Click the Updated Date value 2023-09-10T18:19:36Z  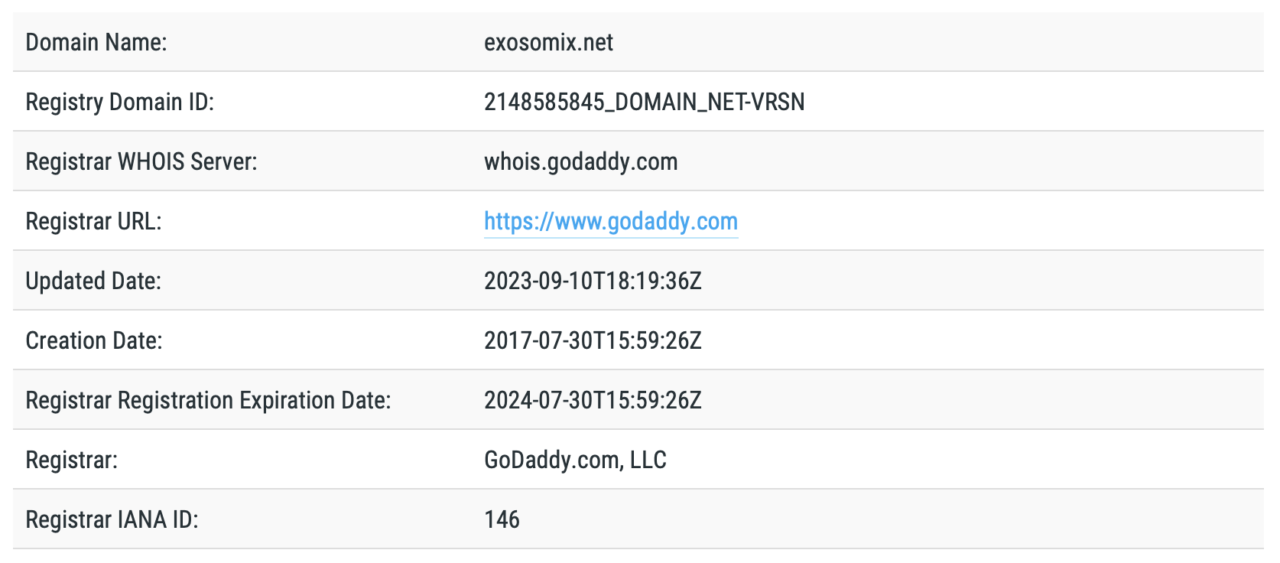pos(593,281)
